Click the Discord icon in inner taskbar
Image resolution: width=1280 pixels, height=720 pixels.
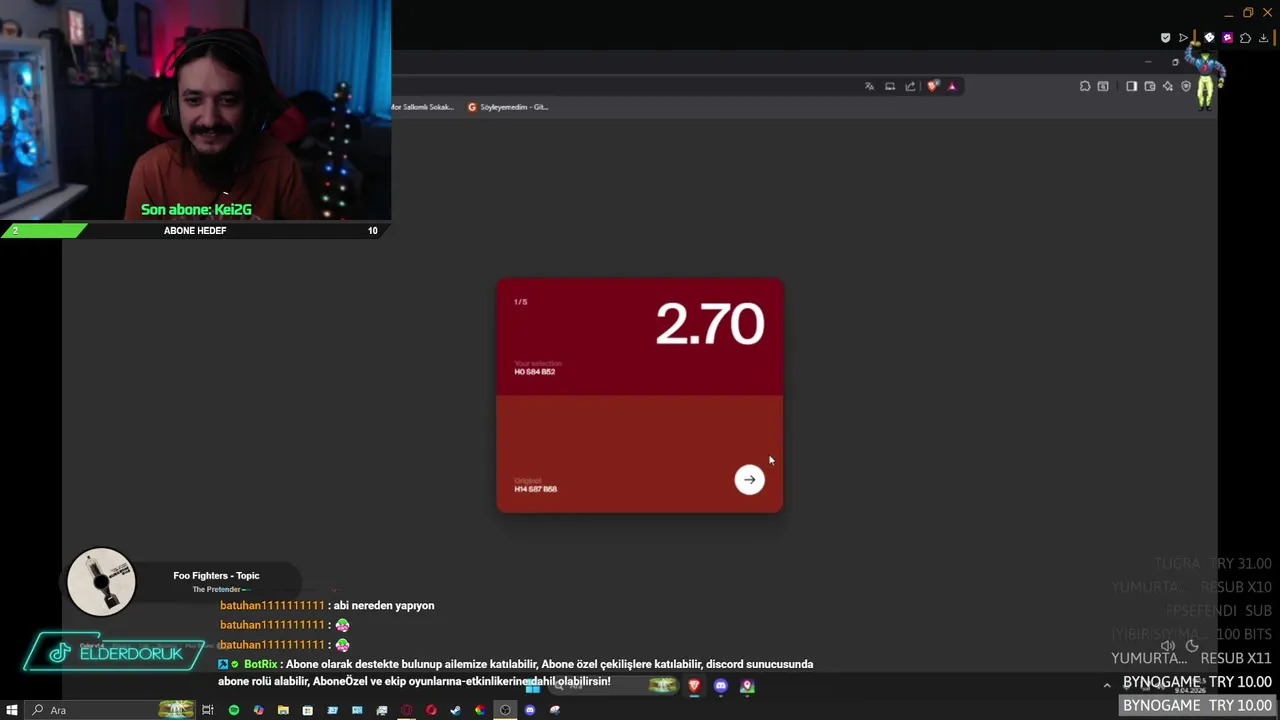click(x=721, y=686)
